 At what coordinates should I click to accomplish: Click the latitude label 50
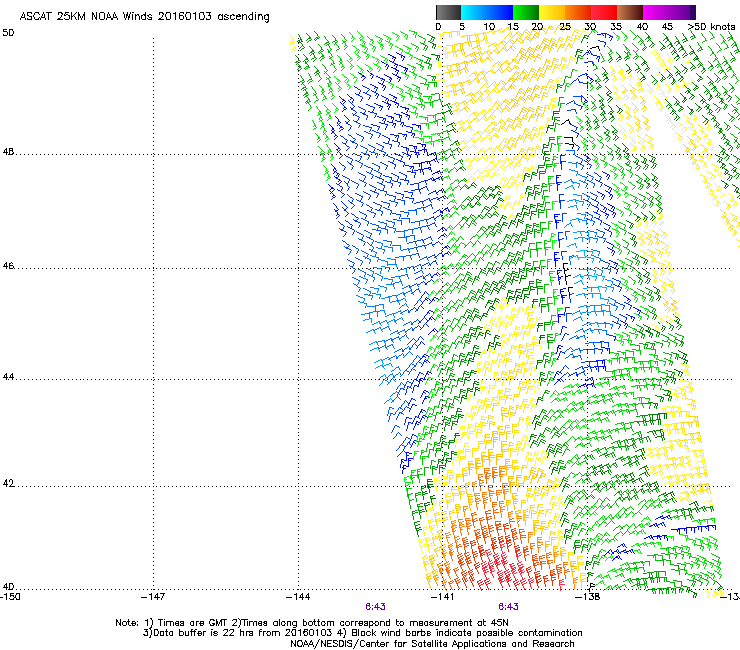click(x=8, y=33)
